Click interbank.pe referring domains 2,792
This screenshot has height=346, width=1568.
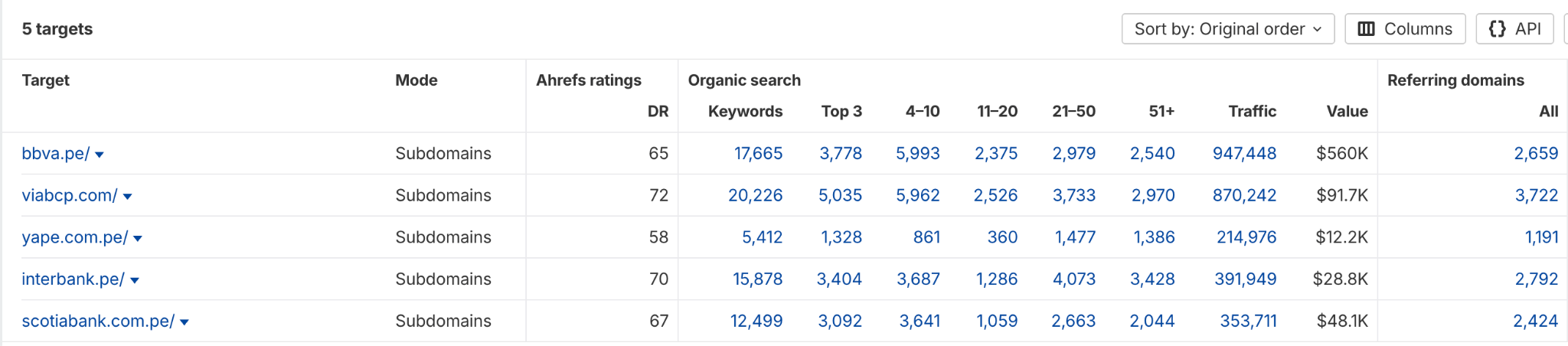(1536, 279)
